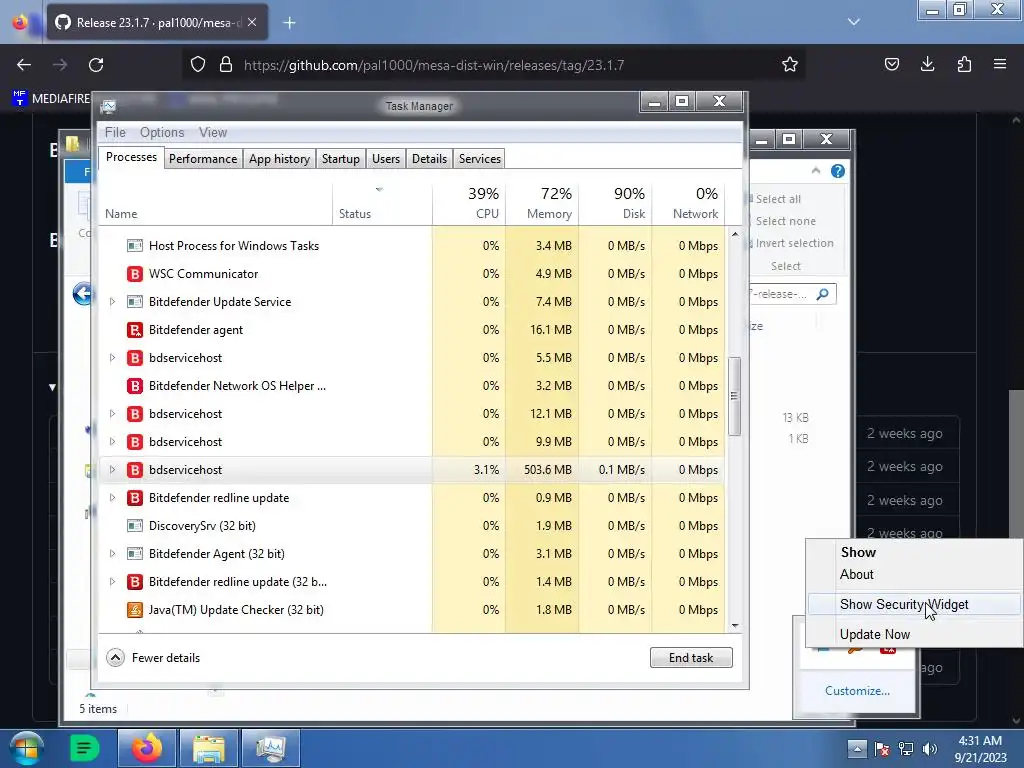Open Task Manager File menu
Viewport: 1024px width, 768px height.
pos(116,133)
